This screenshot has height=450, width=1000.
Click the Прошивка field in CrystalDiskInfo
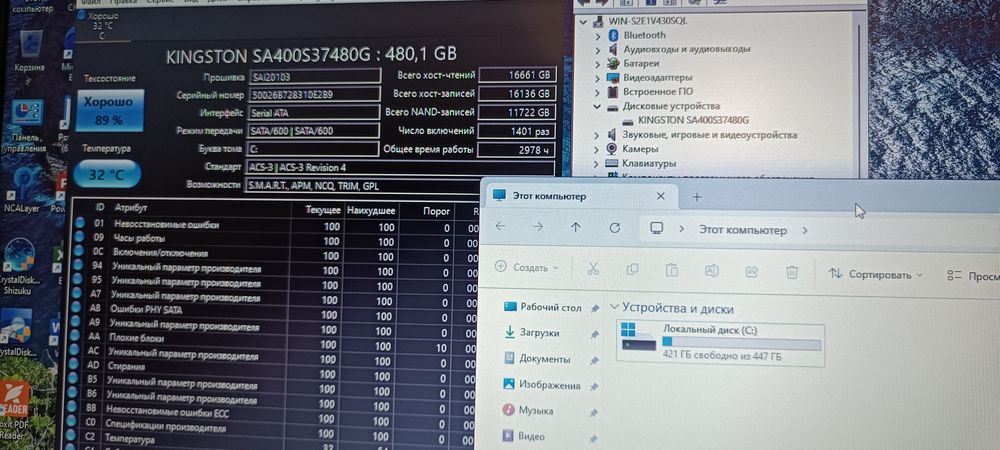click(312, 77)
